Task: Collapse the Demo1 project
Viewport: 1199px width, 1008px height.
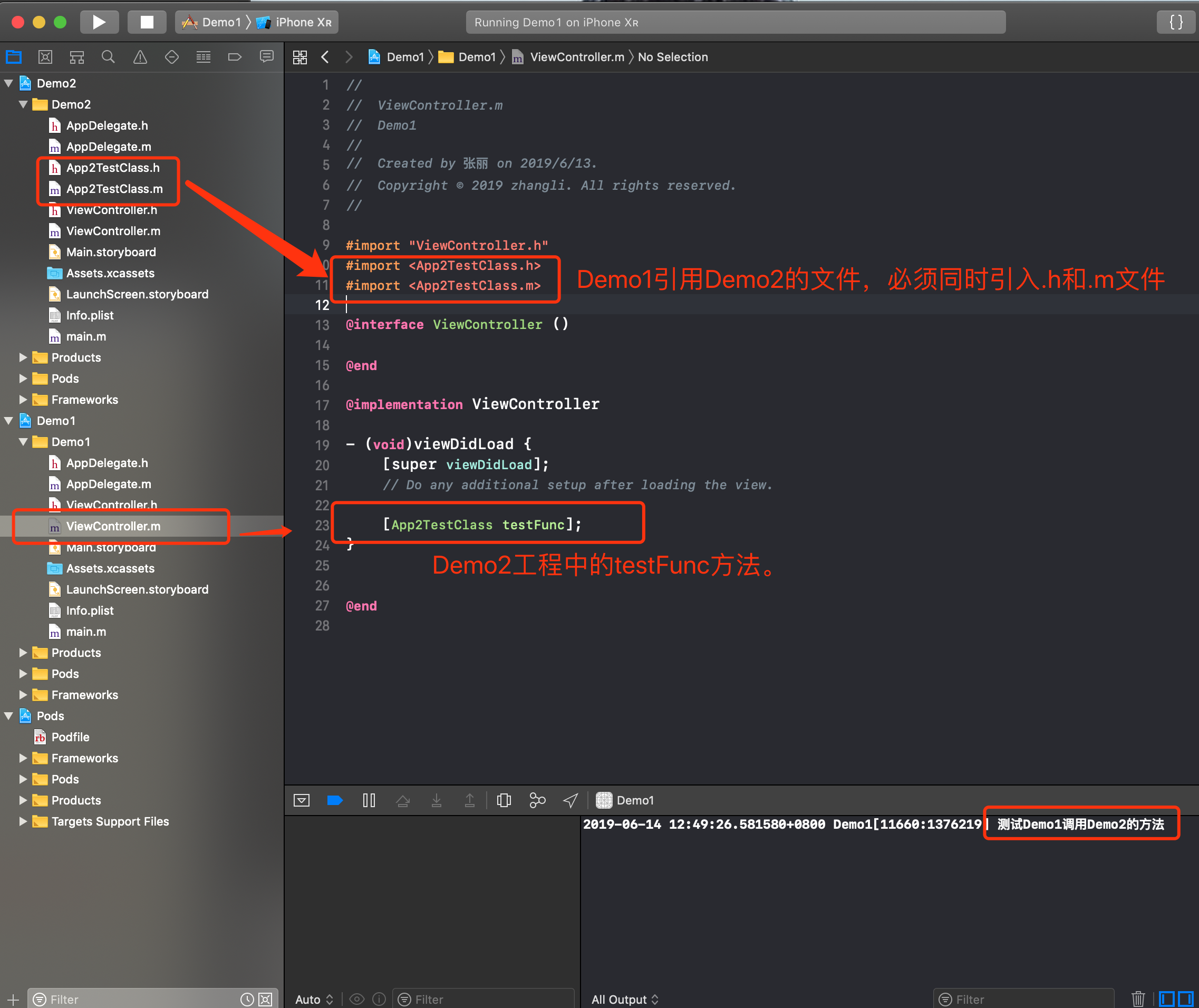Action: point(8,421)
